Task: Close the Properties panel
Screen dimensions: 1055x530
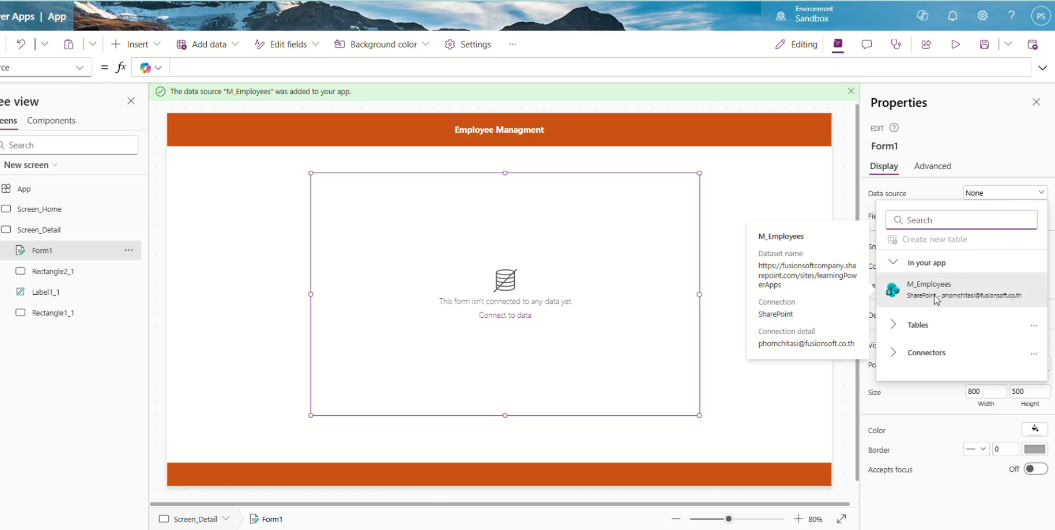Action: [x=1036, y=102]
